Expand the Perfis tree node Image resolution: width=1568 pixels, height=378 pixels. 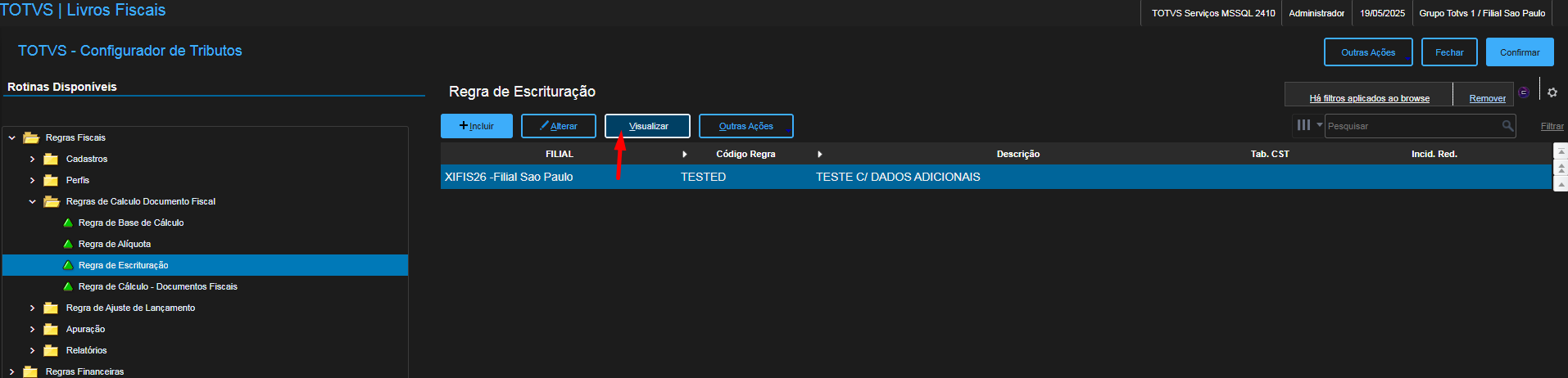click(32, 180)
